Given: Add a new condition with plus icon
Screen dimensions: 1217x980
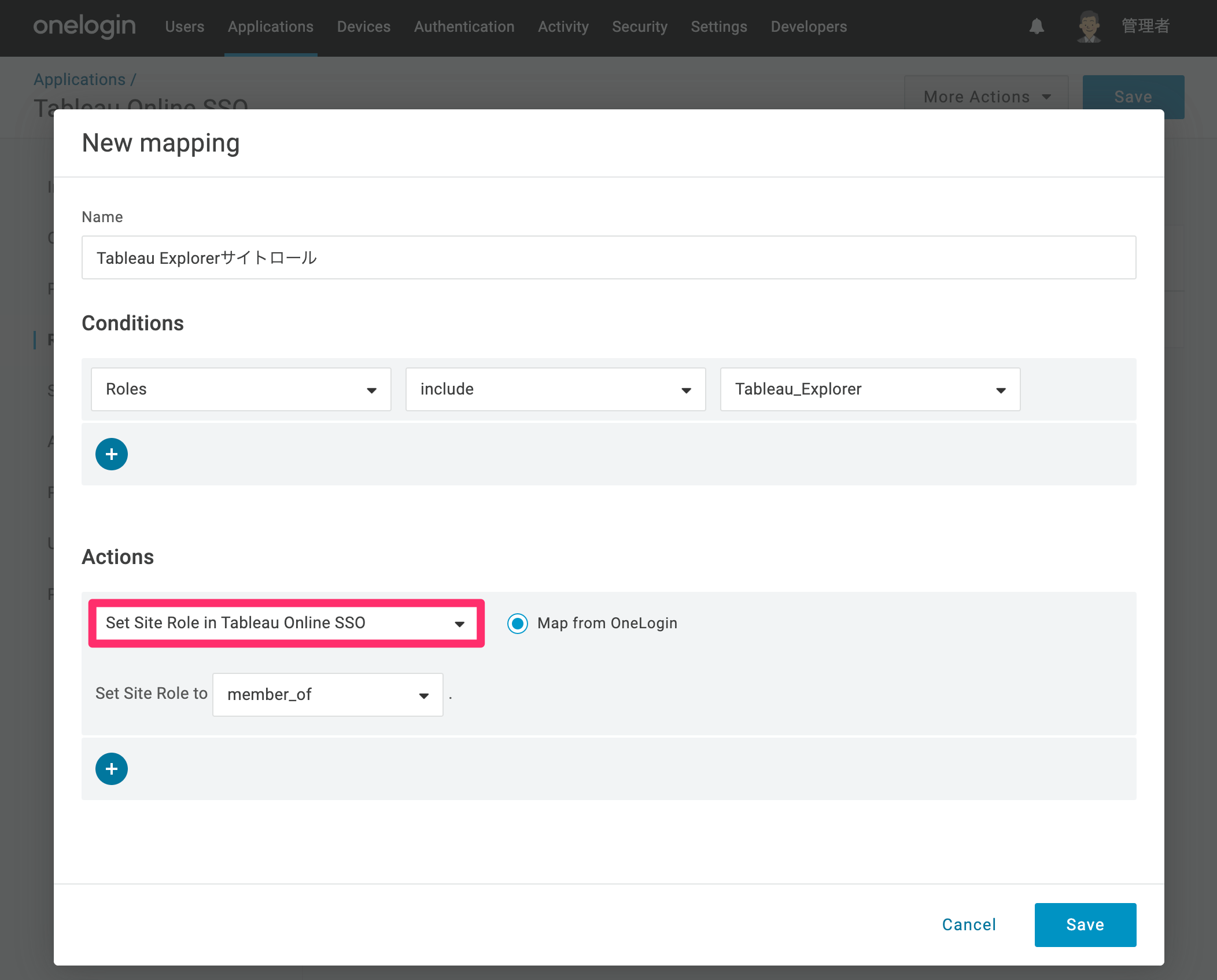Looking at the screenshot, I should [112, 454].
